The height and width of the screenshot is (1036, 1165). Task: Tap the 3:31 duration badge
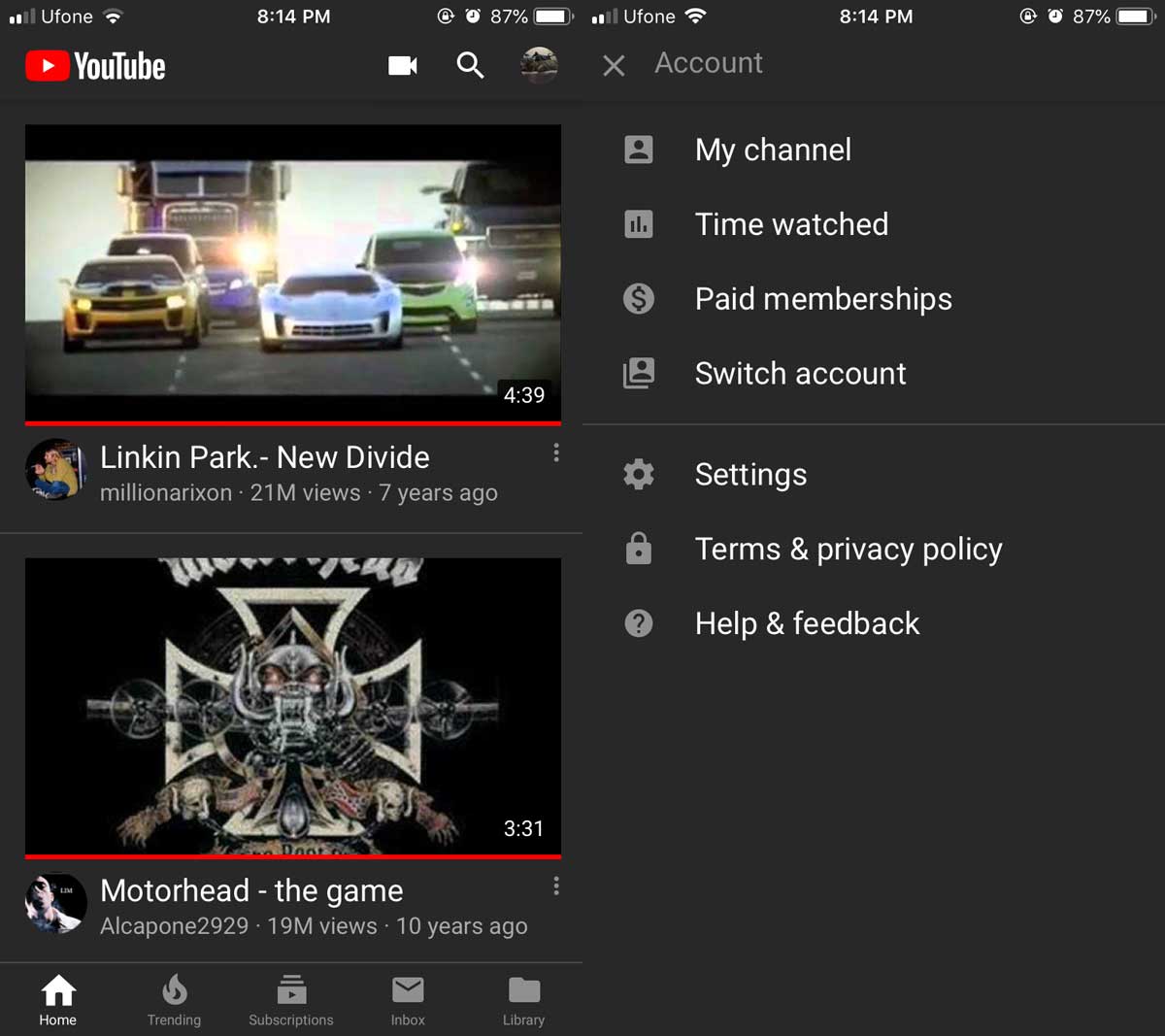pyautogui.click(x=524, y=828)
